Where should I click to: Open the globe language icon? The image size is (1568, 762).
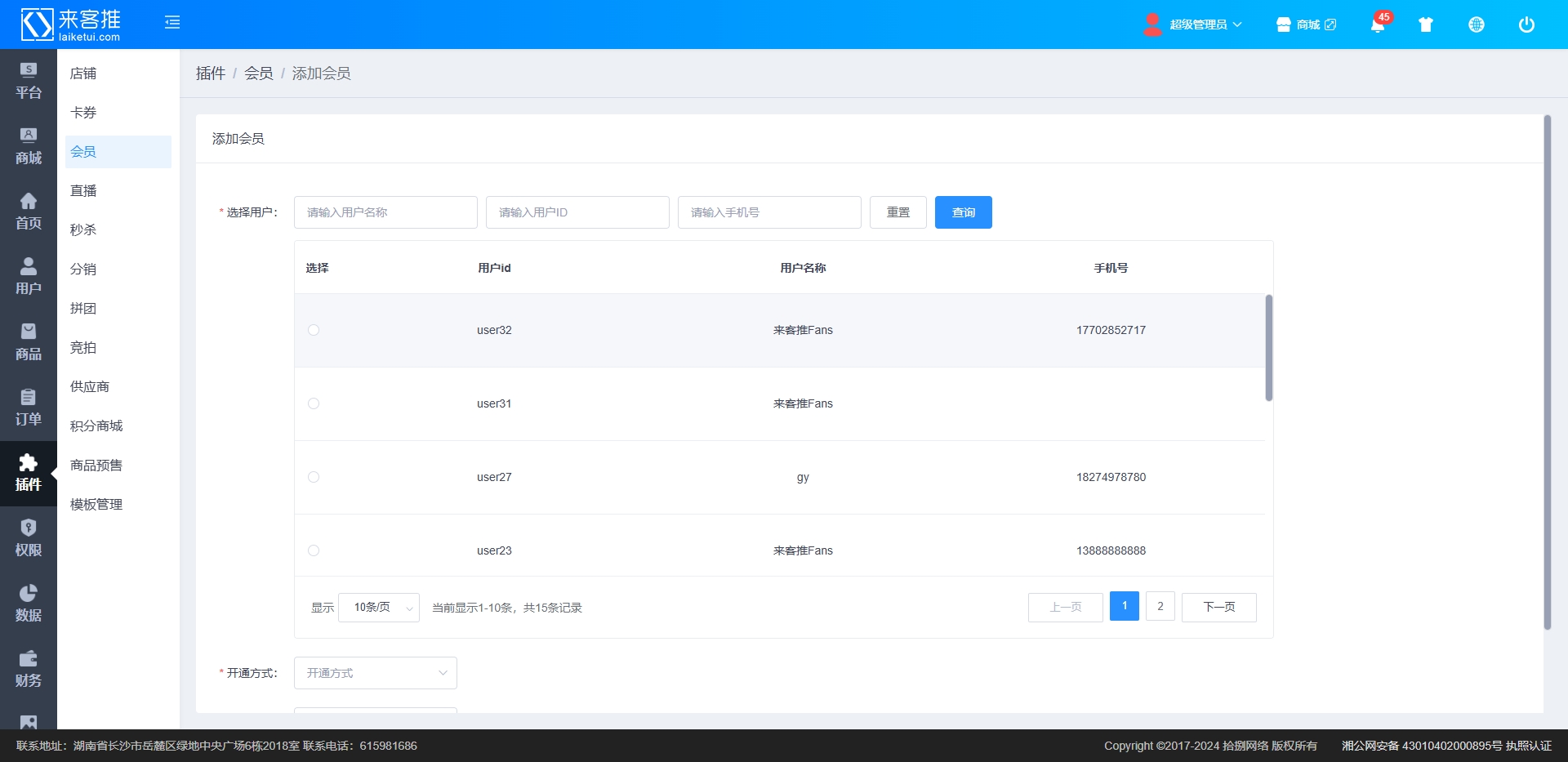pos(1476,25)
